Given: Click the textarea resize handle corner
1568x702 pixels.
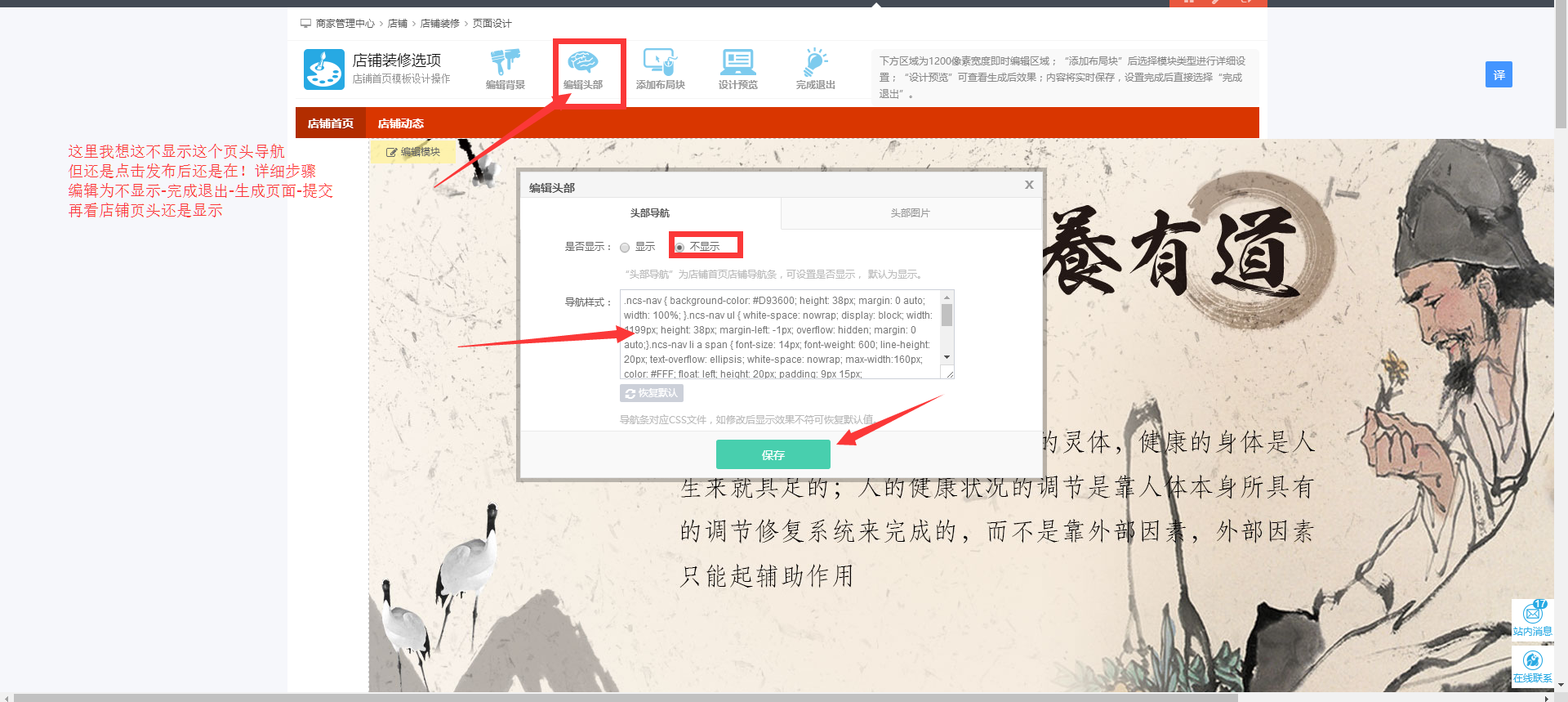Looking at the screenshot, I should (949, 373).
